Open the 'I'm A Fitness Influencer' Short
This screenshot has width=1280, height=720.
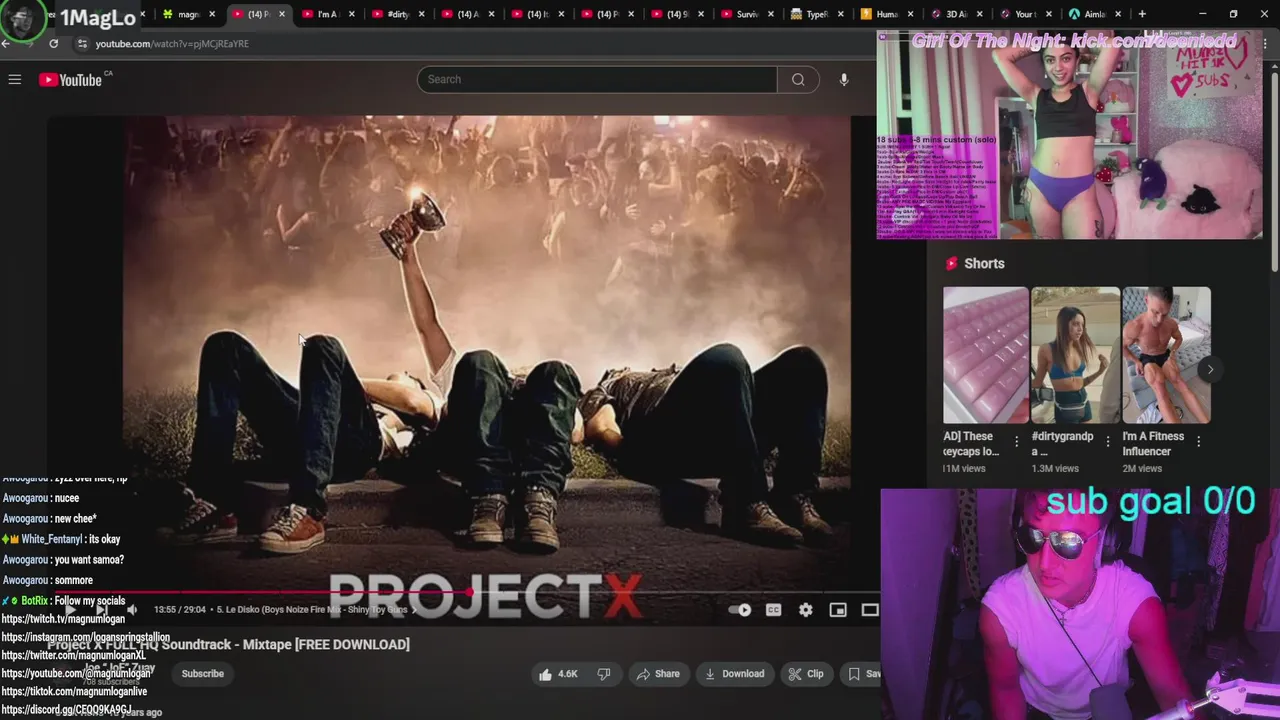(1166, 355)
